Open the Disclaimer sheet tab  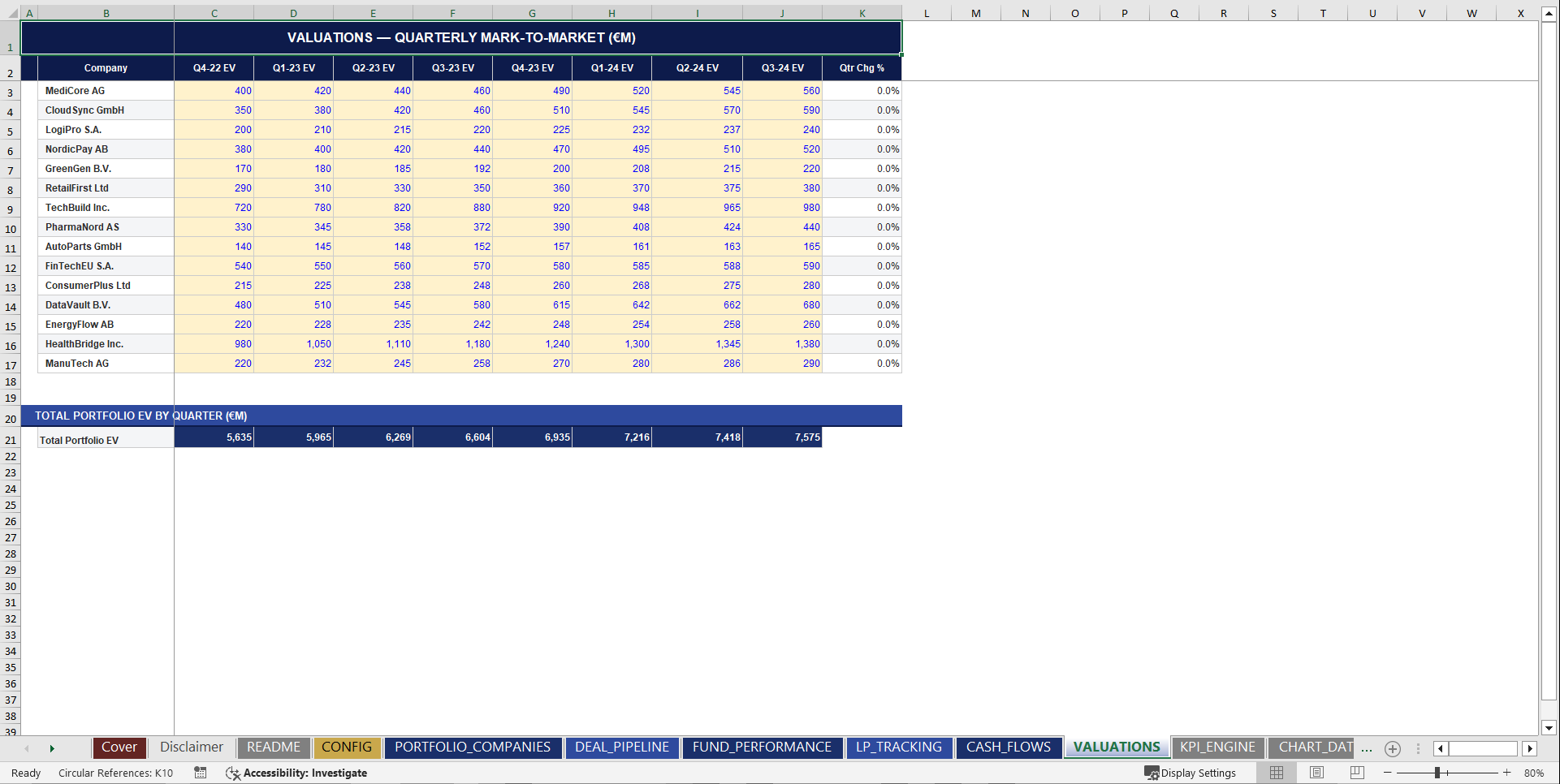coord(192,747)
